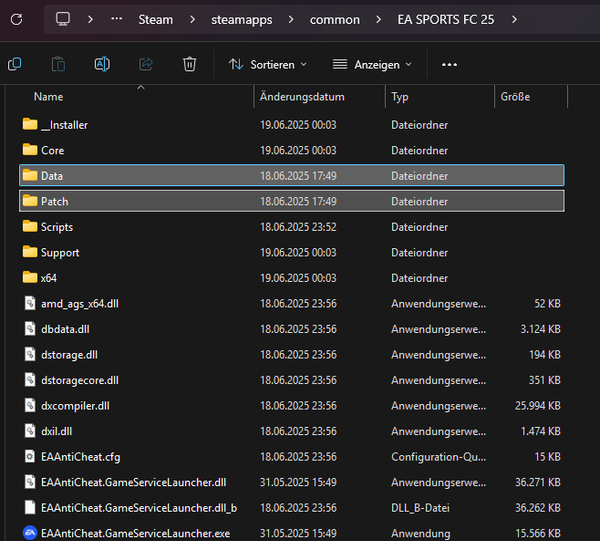Click the Patch folder icon
Screen dimensions: 600x541
[x=30, y=201]
